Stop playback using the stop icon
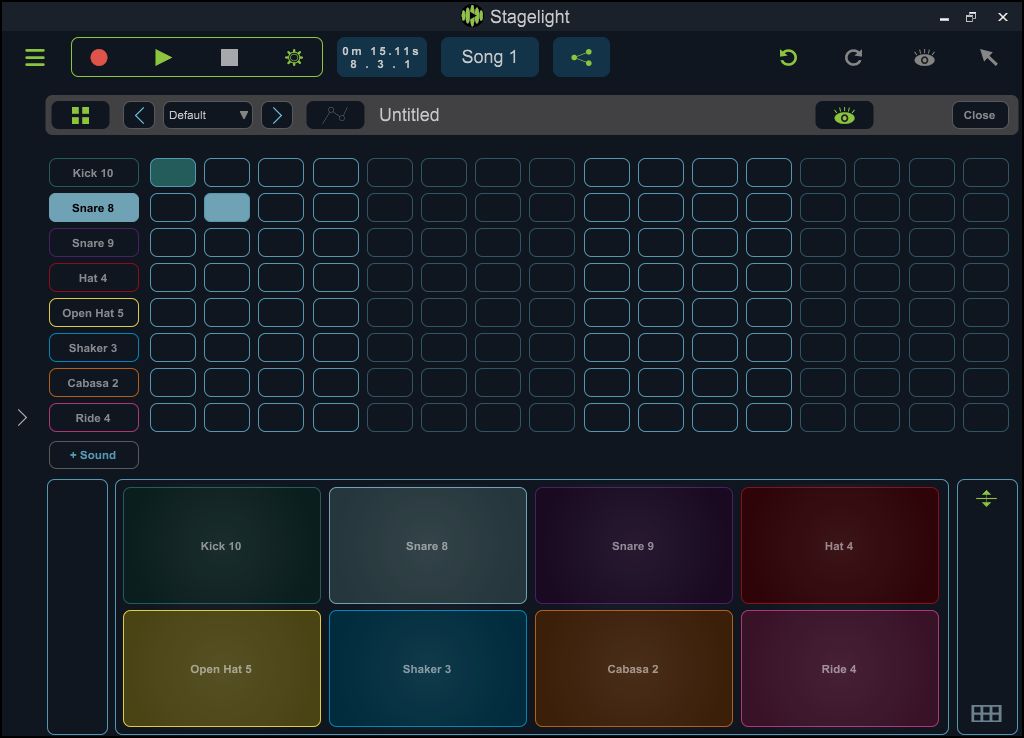1024x738 pixels. [x=228, y=57]
